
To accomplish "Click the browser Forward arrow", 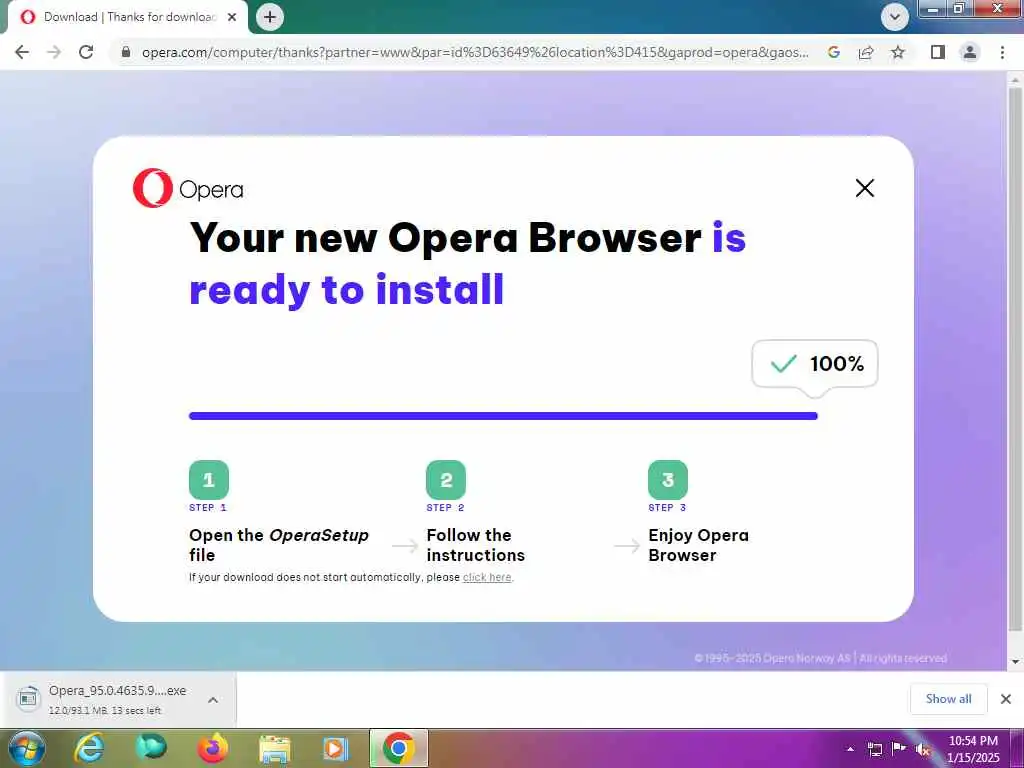I will point(54,52).
